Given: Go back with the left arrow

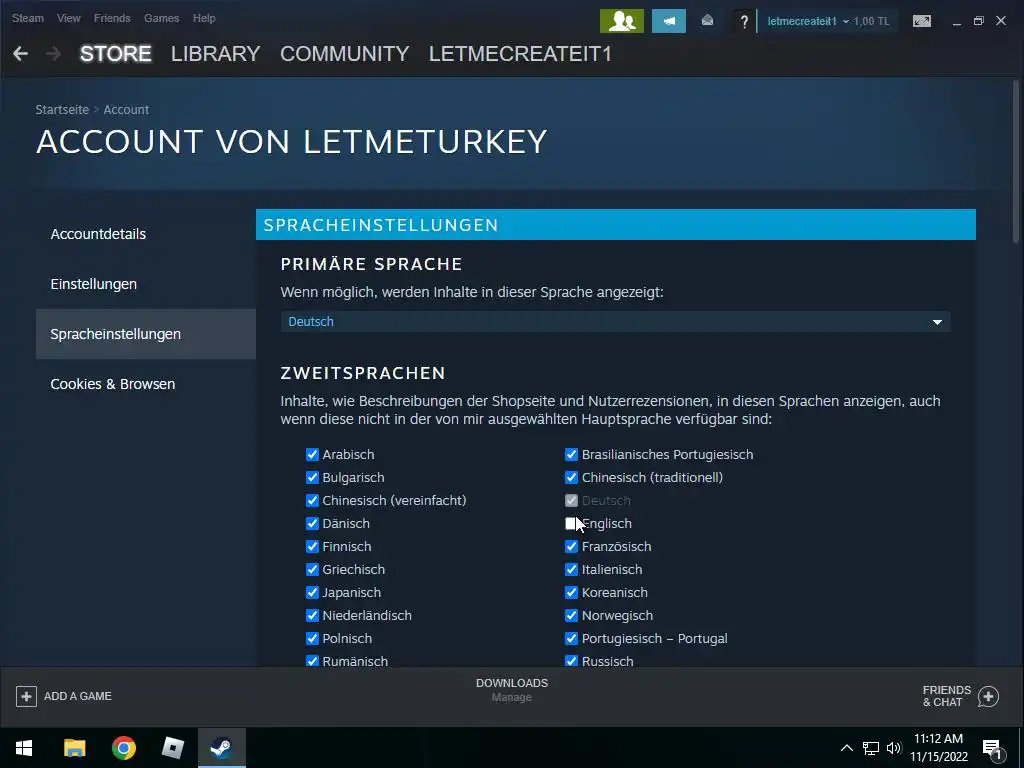Looking at the screenshot, I should tap(20, 54).
